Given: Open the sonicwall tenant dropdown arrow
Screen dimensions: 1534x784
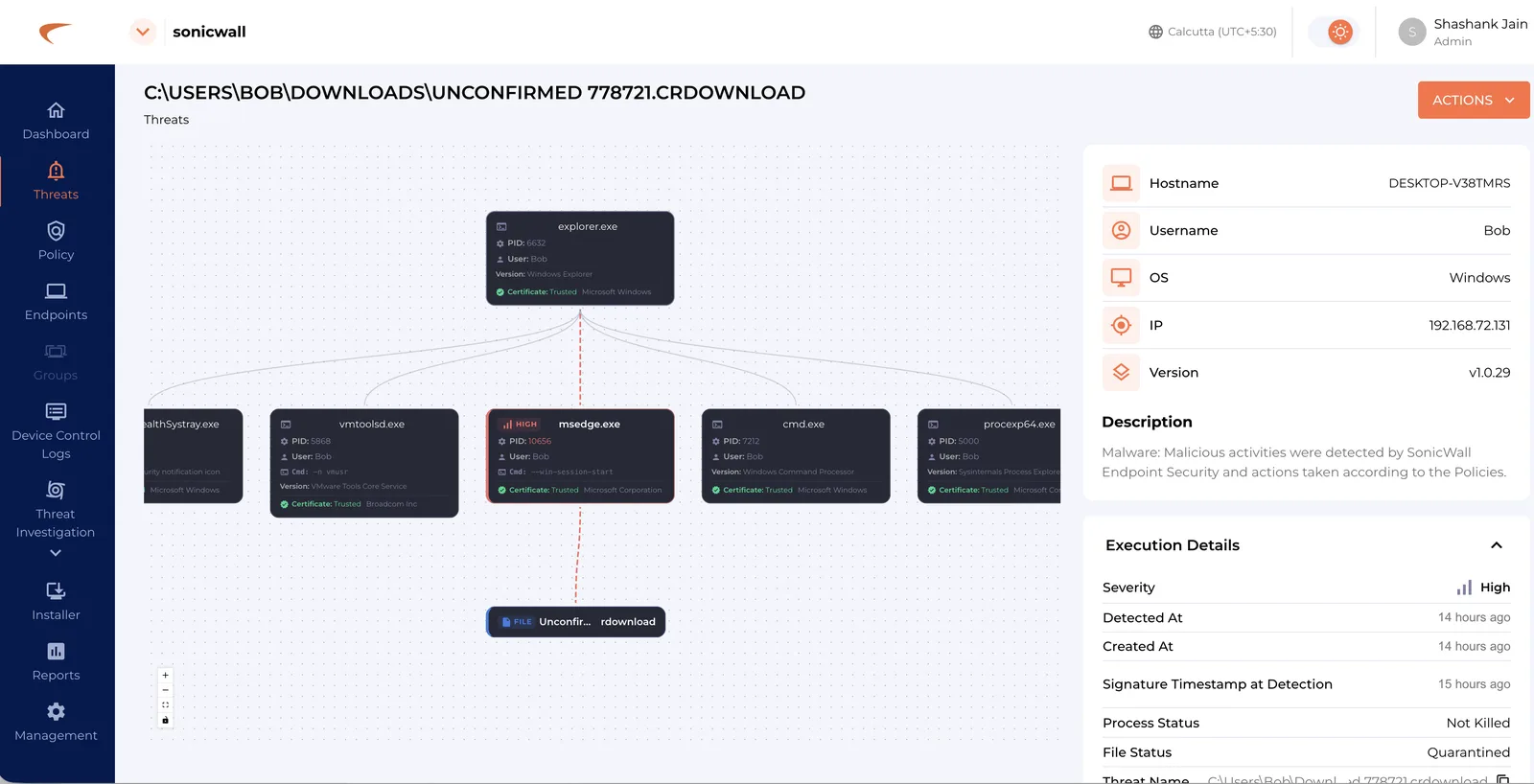Looking at the screenshot, I should (142, 32).
